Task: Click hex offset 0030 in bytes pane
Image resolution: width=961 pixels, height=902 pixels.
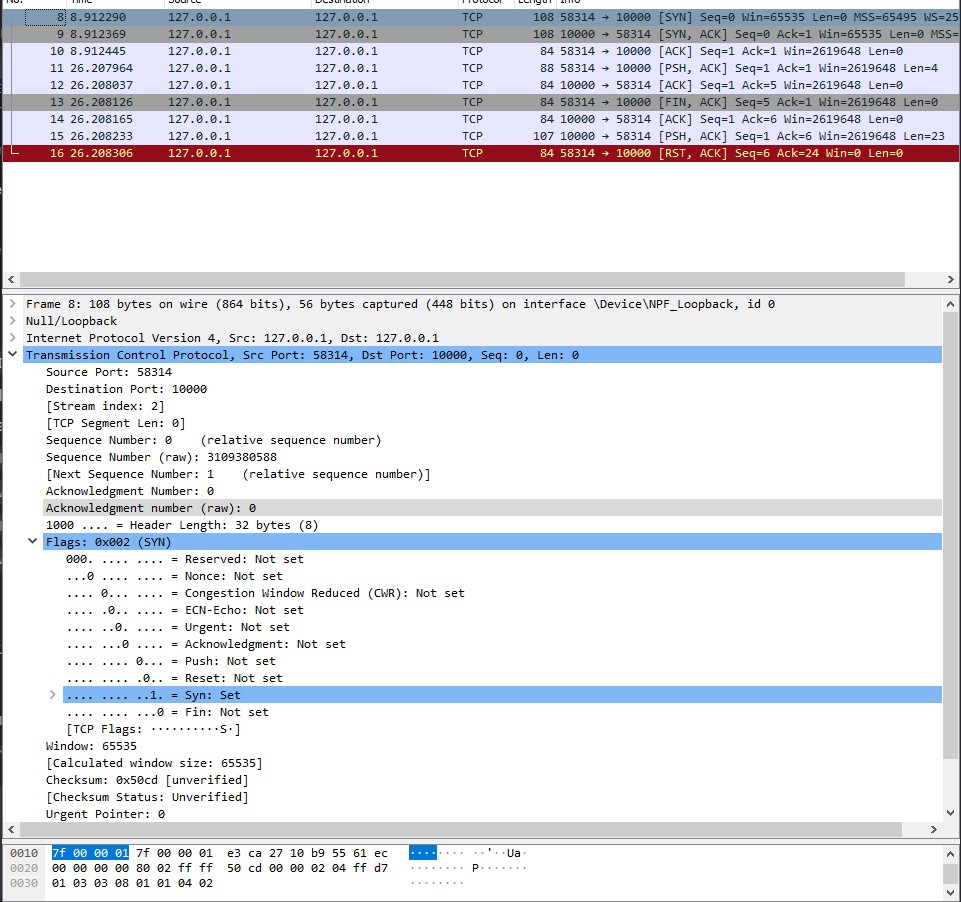Action: coord(24,883)
